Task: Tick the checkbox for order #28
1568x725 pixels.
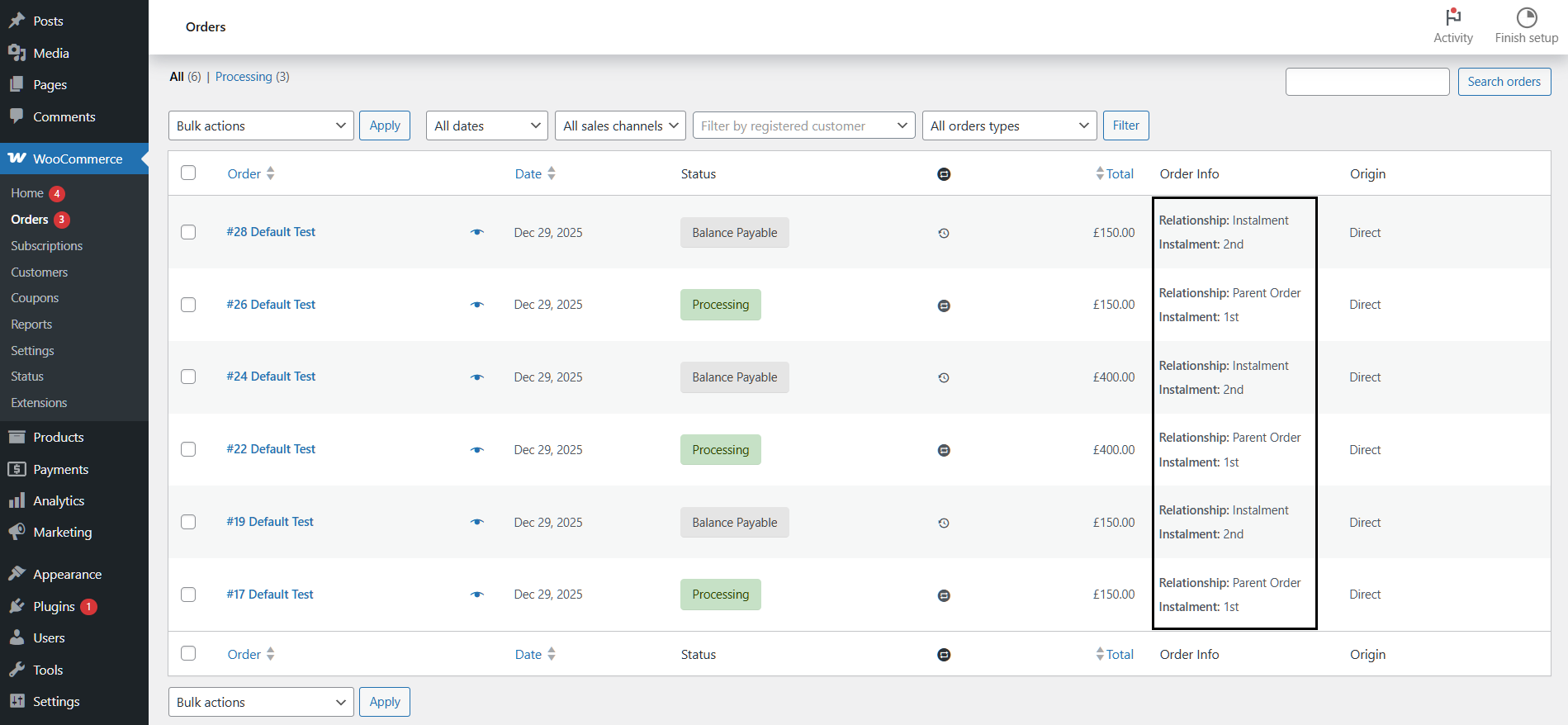Action: pyautogui.click(x=188, y=232)
